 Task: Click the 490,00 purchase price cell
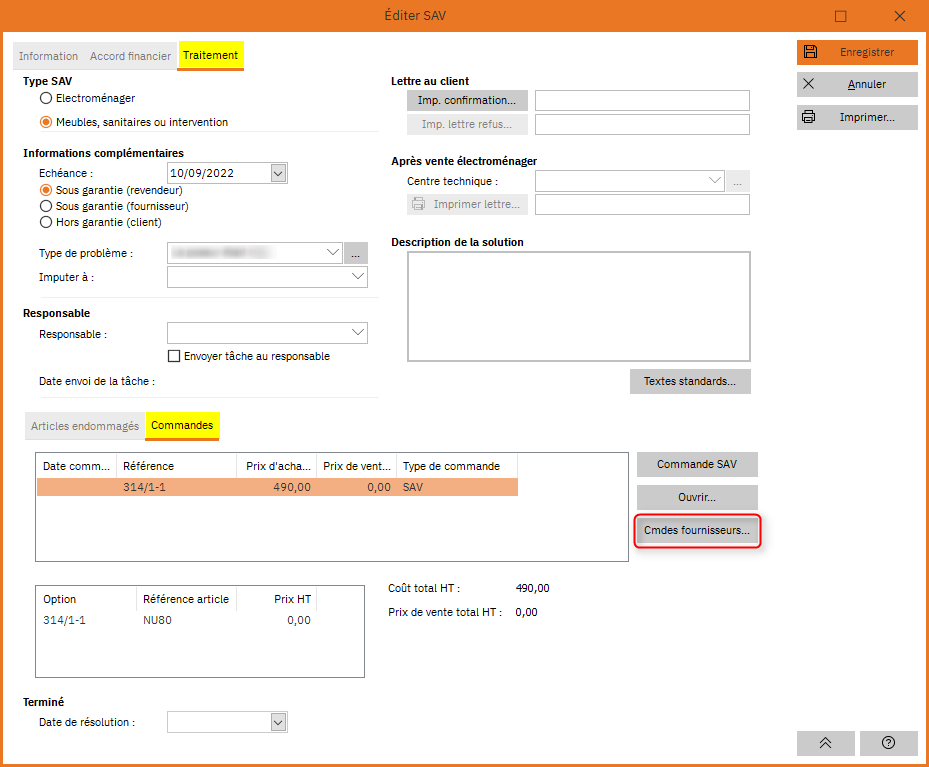click(292, 487)
